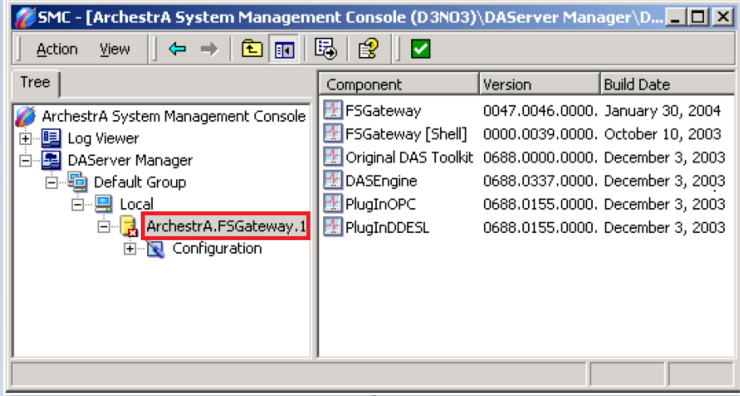740x396 pixels.
Task: Click the FSGateway component row icon
Action: (333, 110)
